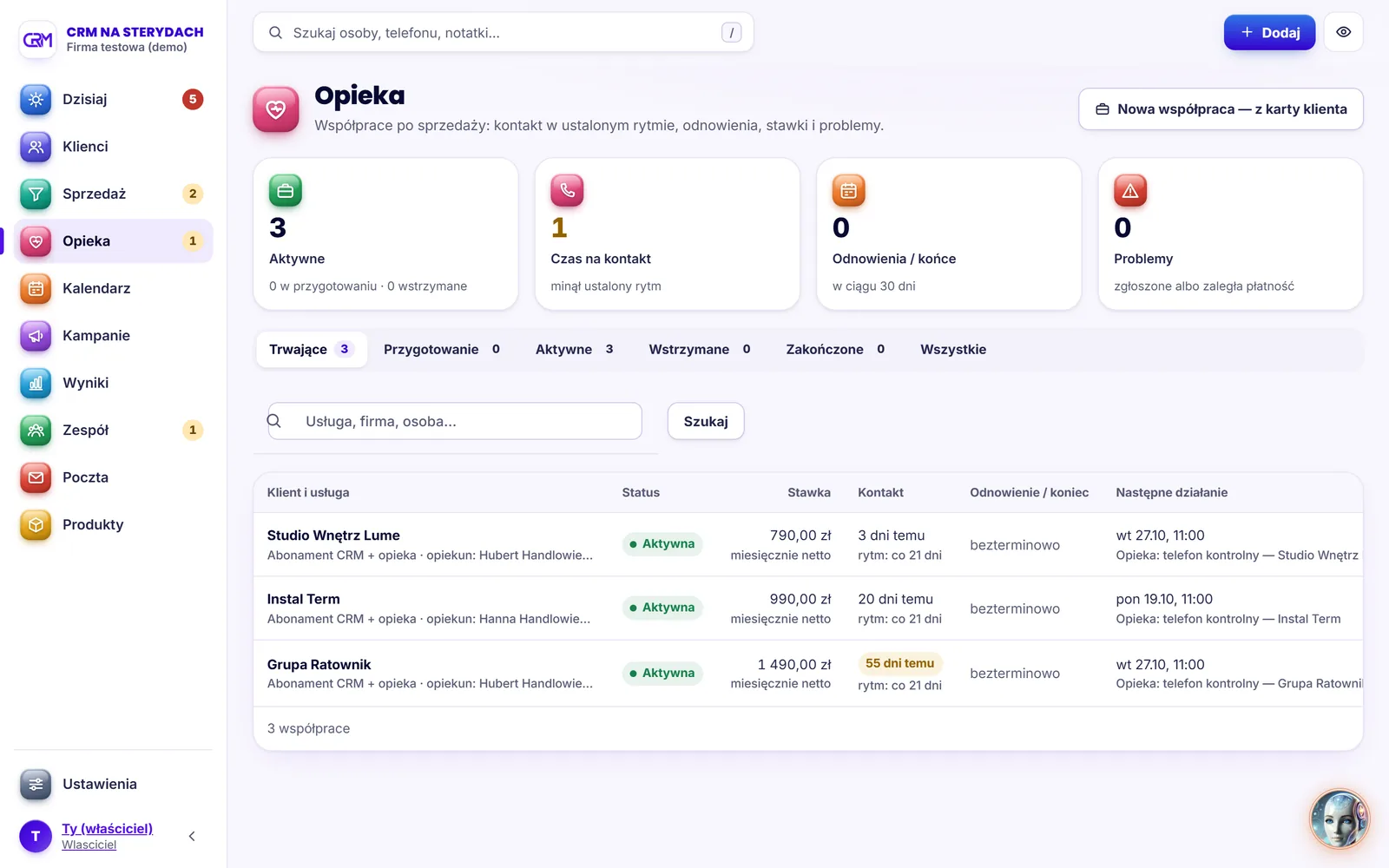The height and width of the screenshot is (868, 1389).
Task: Open Kalendarz calendar icon in sidebar
Action: click(x=36, y=288)
